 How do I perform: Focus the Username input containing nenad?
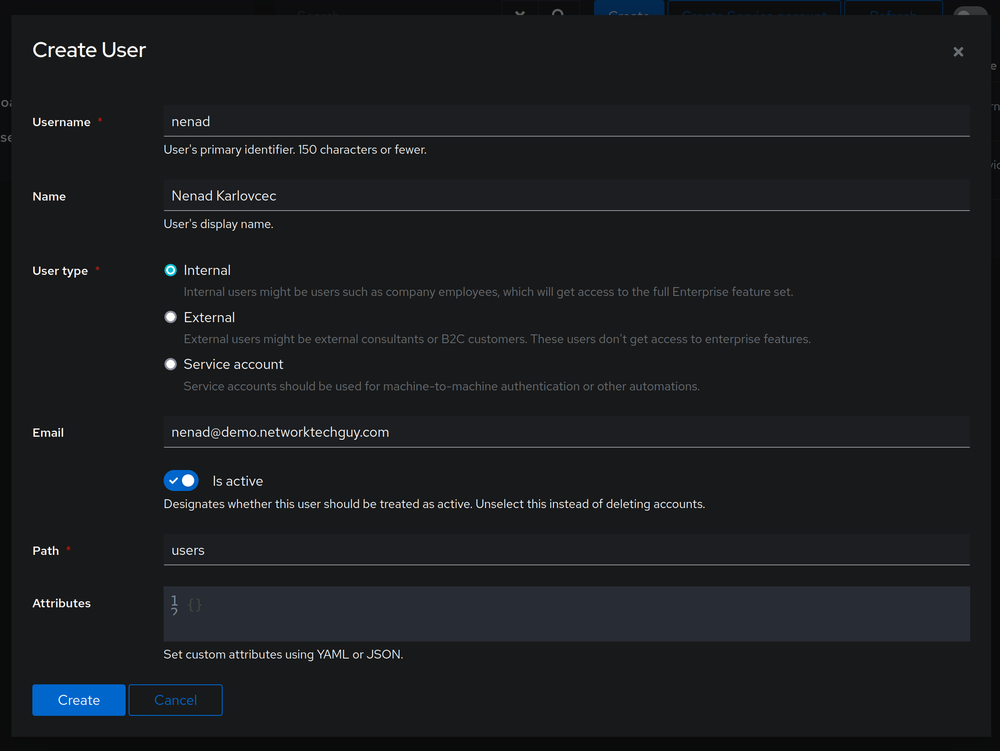[566, 121]
